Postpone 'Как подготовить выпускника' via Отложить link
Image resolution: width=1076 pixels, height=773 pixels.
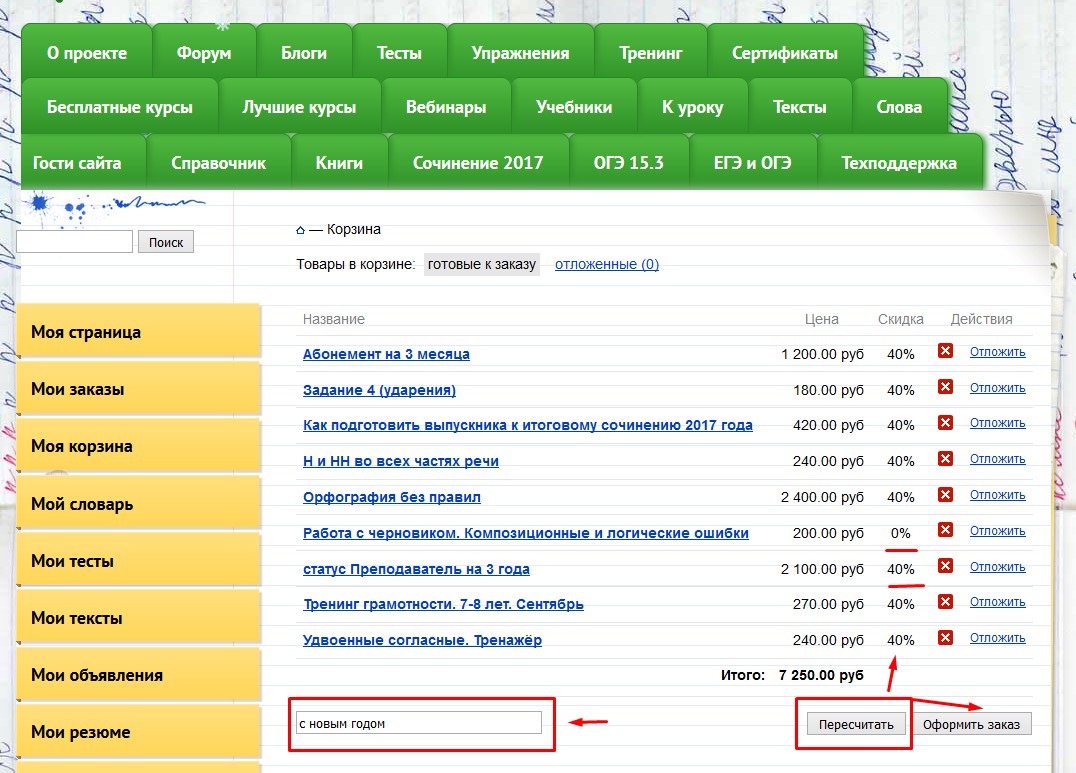point(997,423)
